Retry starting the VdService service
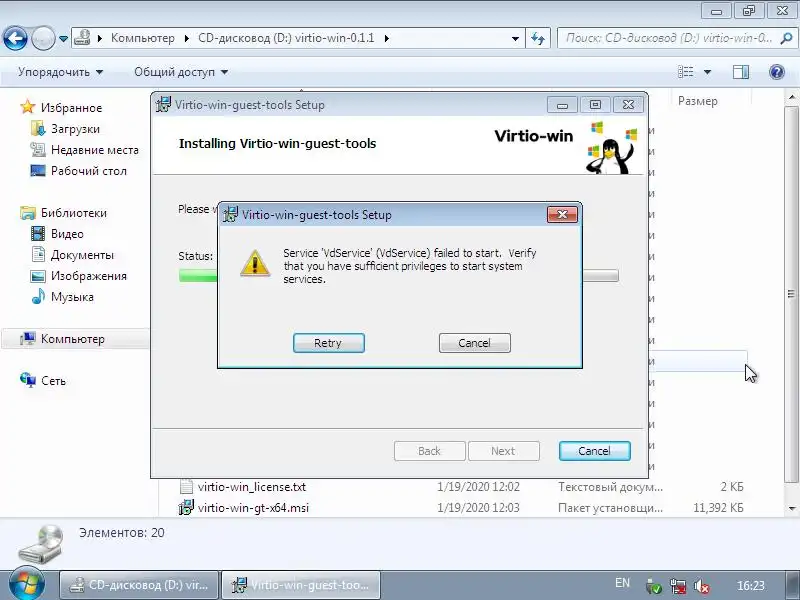The height and width of the screenshot is (600, 800). (329, 343)
